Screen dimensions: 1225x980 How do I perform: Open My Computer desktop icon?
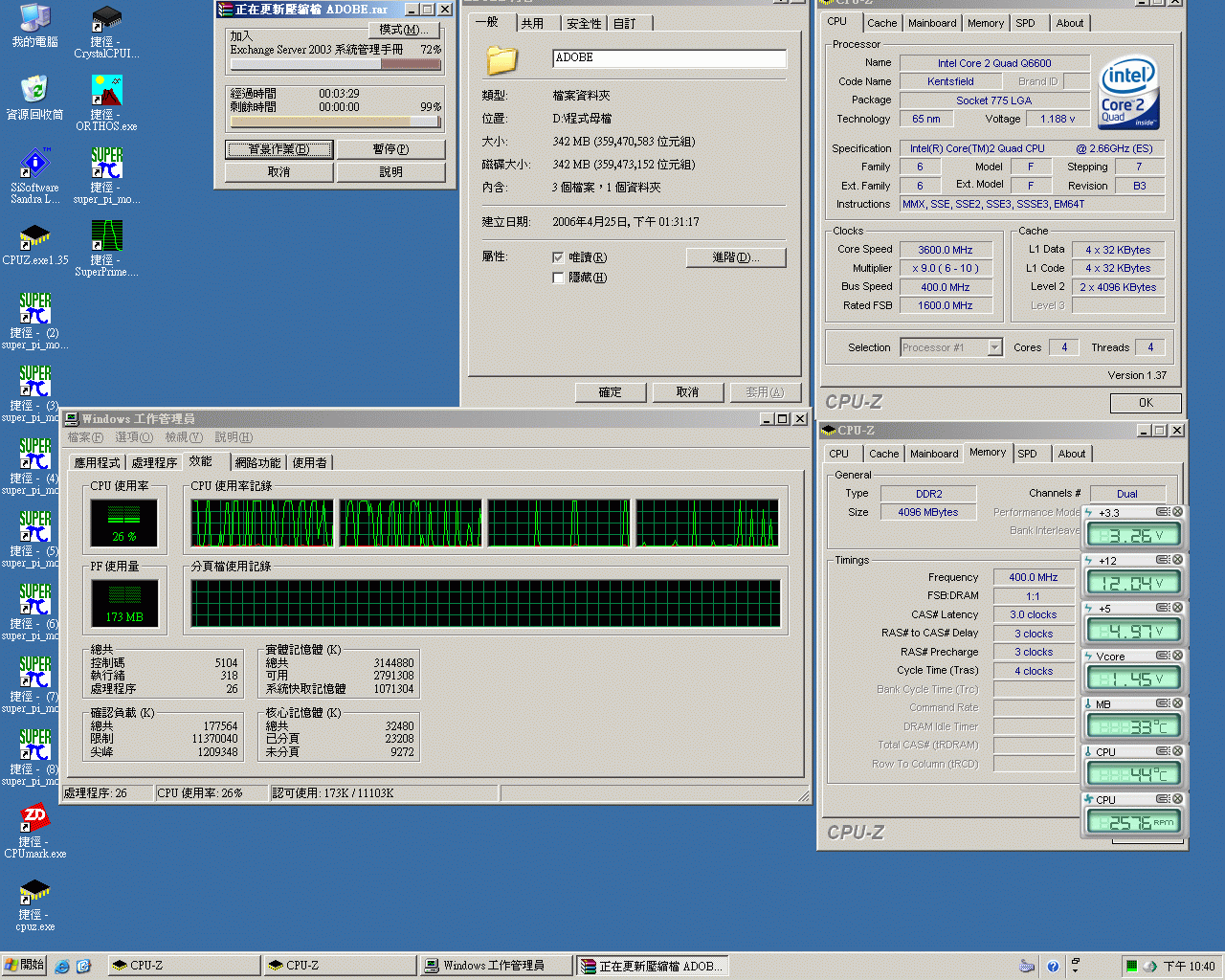pos(35,26)
